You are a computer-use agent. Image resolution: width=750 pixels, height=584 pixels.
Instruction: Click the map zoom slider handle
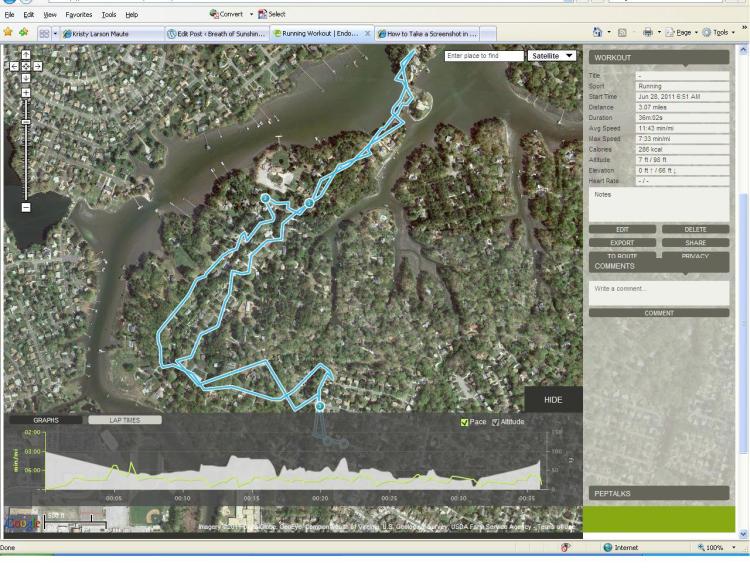(26, 122)
